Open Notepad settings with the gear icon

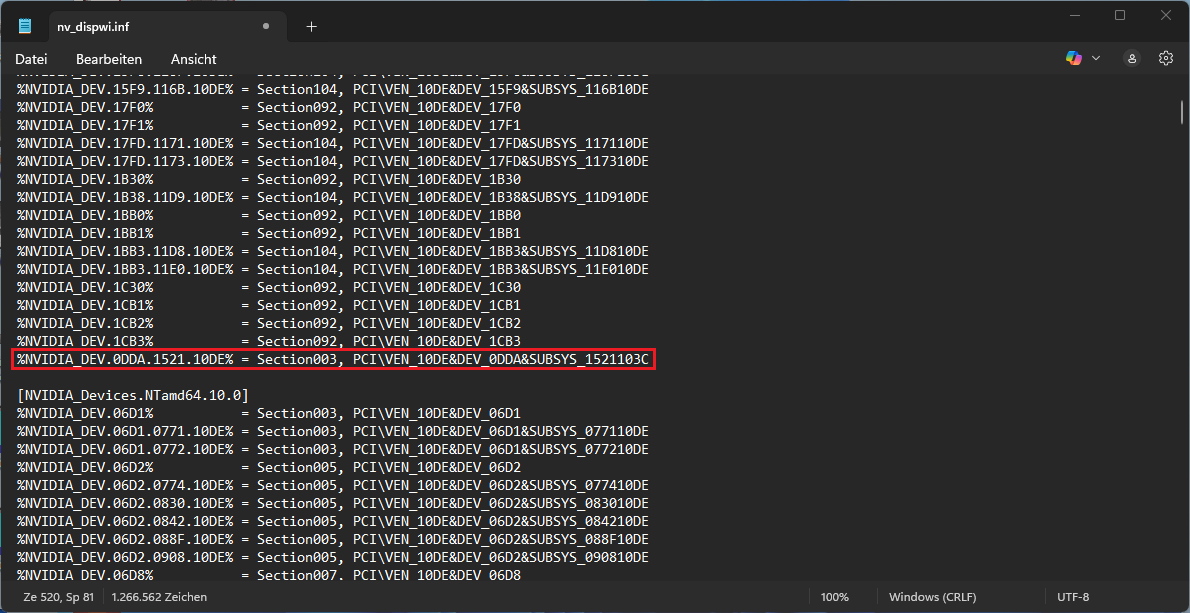[x=1165, y=58]
